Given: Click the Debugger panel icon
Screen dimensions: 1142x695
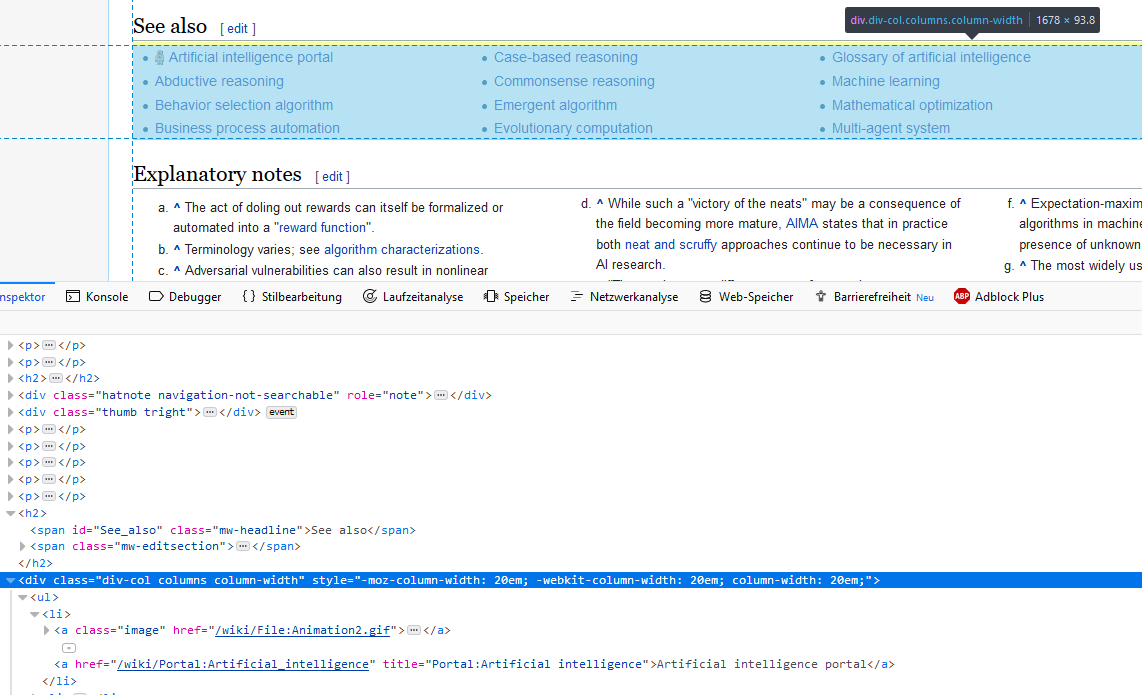Looking at the screenshot, I should pos(156,297).
